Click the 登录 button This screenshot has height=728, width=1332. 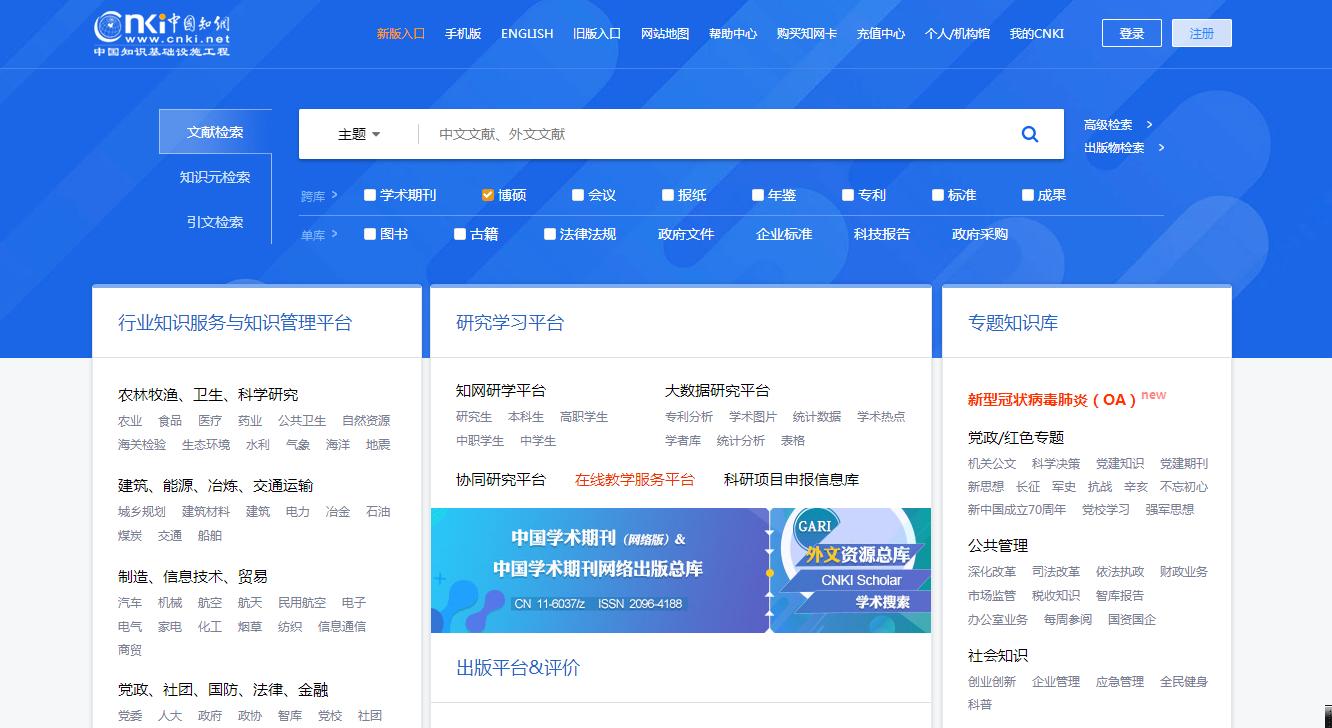[1132, 33]
